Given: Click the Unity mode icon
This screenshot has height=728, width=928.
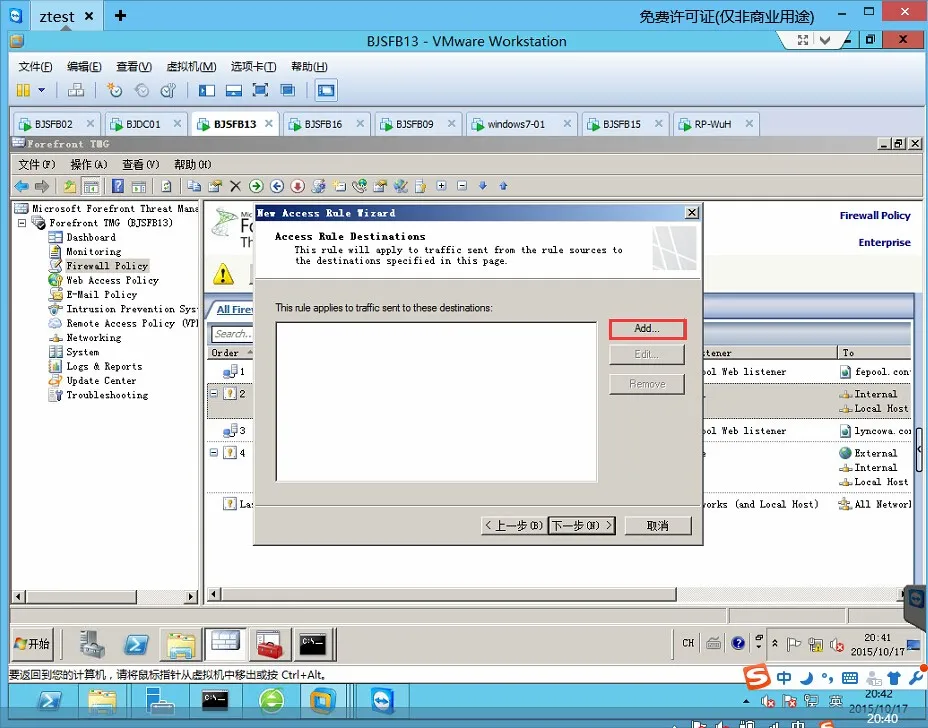Looking at the screenshot, I should (x=288, y=90).
